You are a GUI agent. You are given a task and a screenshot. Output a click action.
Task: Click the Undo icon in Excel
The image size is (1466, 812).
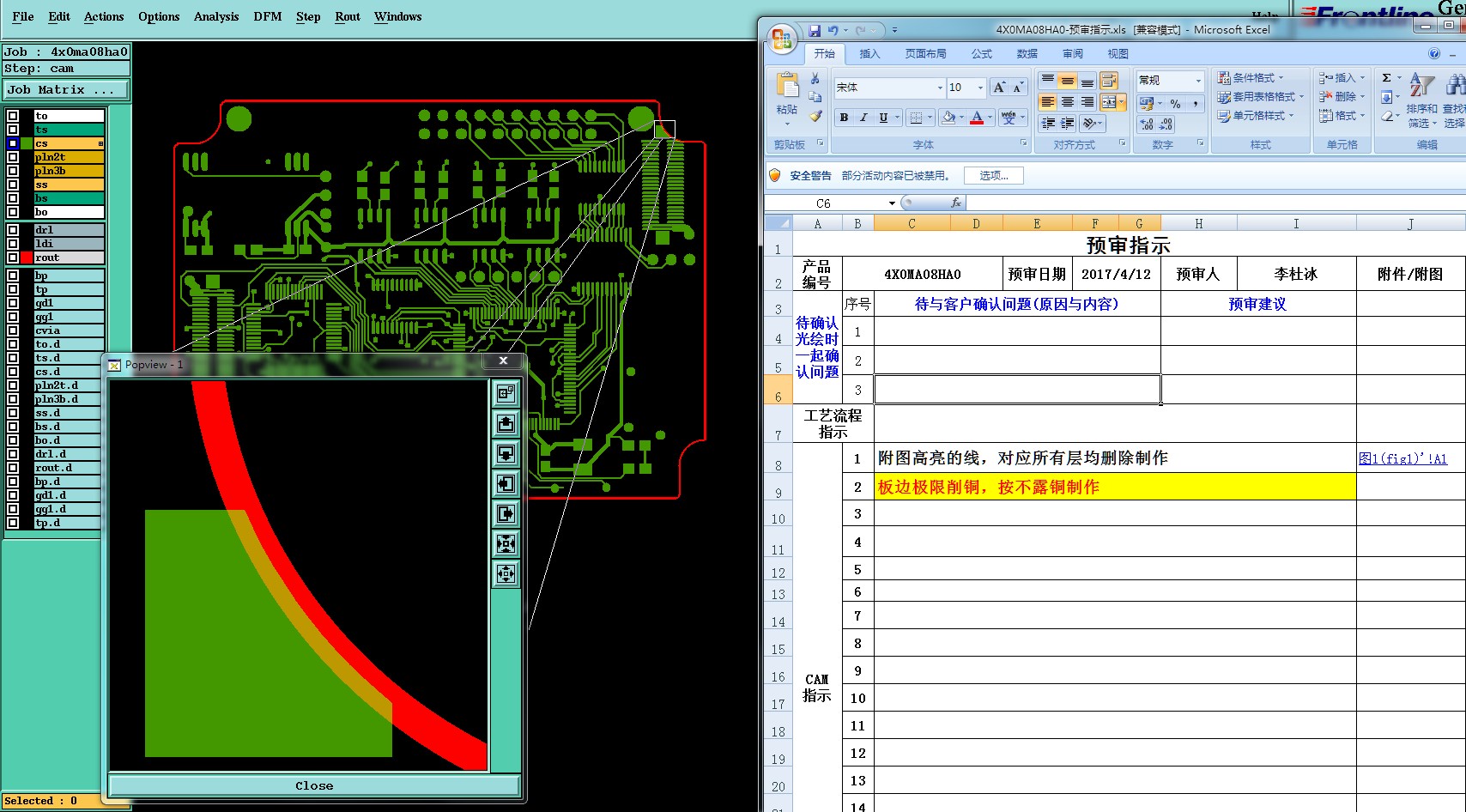[x=833, y=30]
